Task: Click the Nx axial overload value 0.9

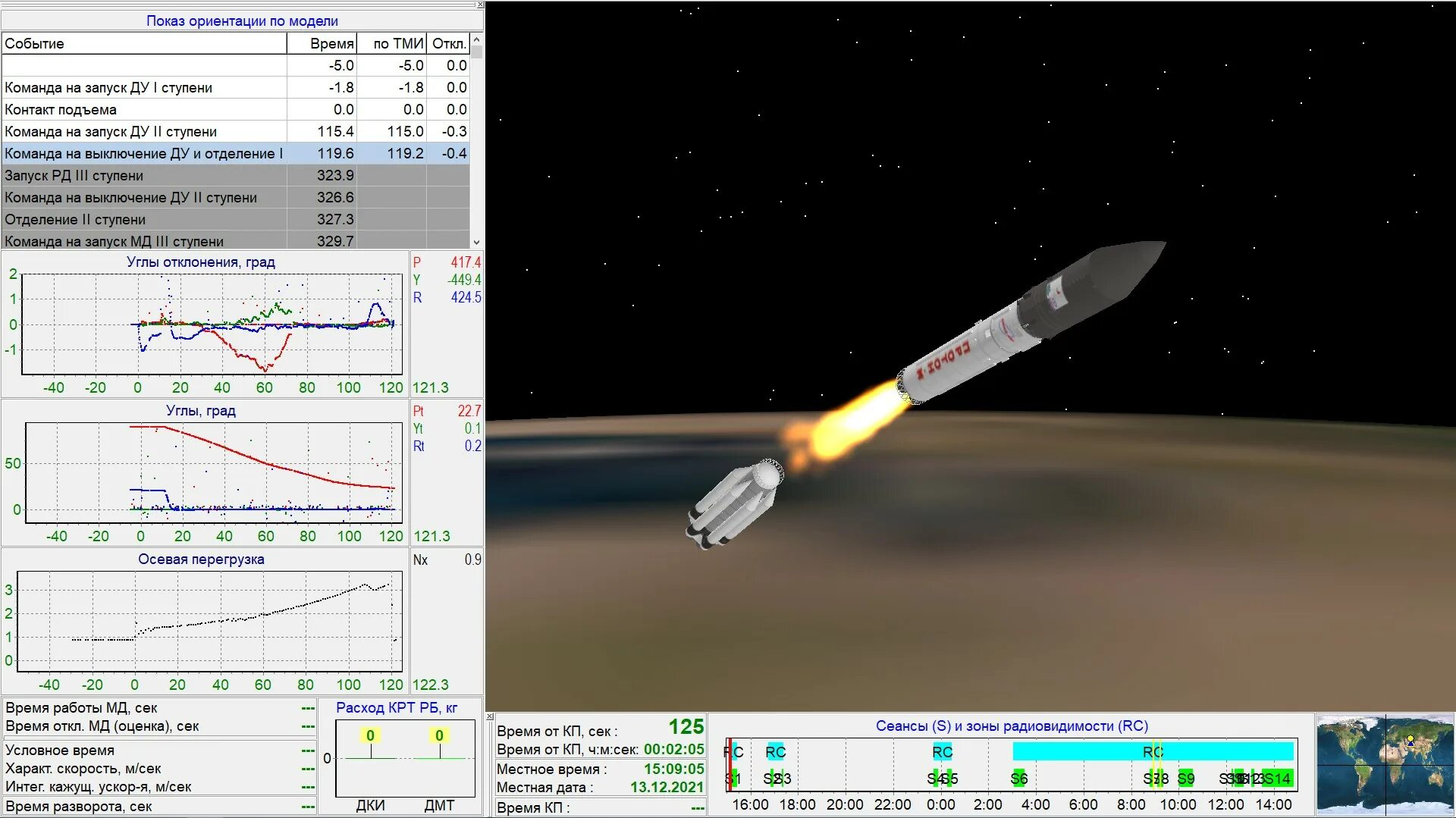Action: (x=472, y=559)
